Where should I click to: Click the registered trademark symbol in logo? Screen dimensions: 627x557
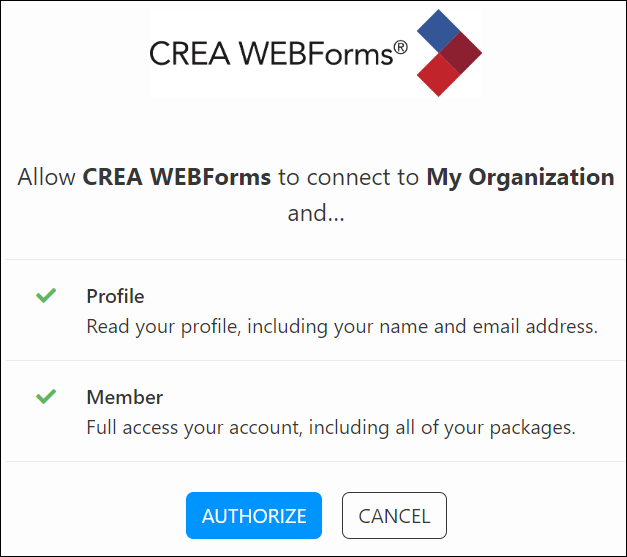(400, 45)
